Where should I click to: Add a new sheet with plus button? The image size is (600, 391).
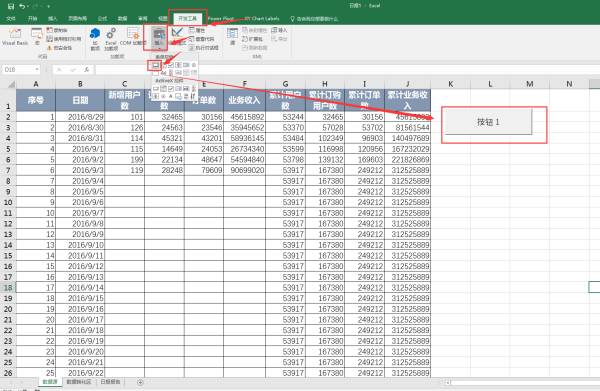tap(140, 382)
